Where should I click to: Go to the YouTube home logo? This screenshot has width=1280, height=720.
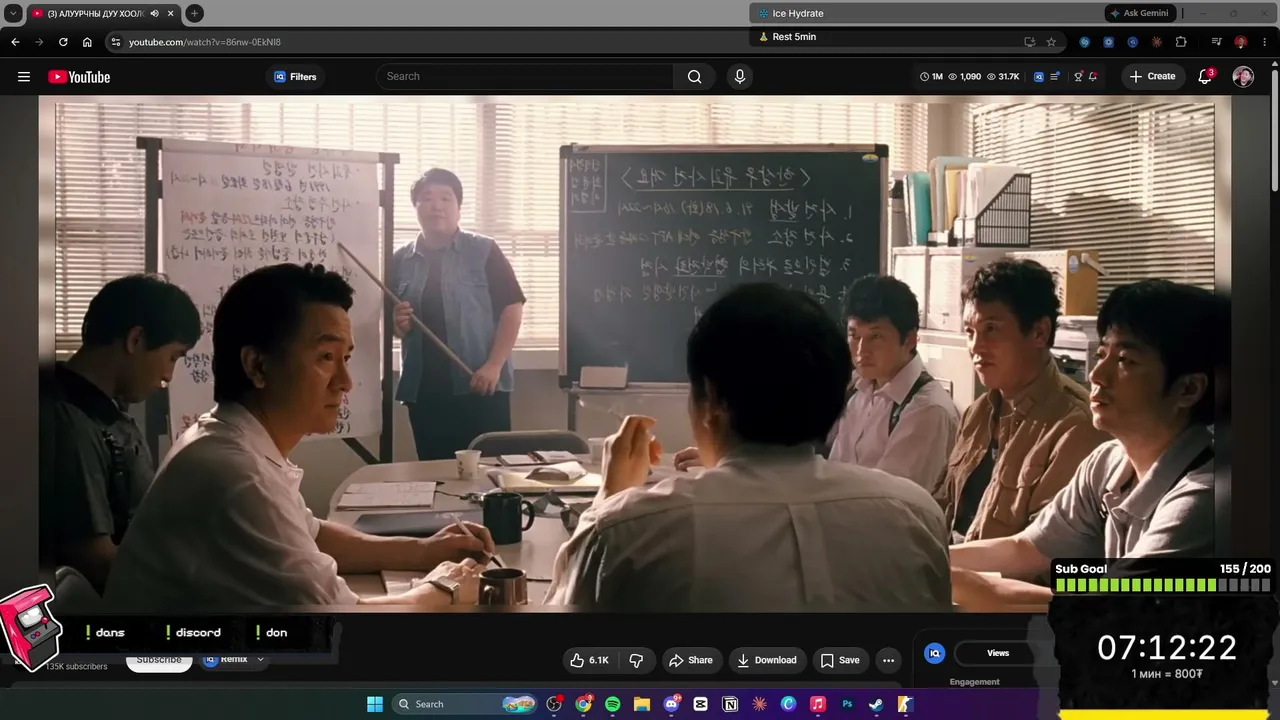click(x=79, y=77)
